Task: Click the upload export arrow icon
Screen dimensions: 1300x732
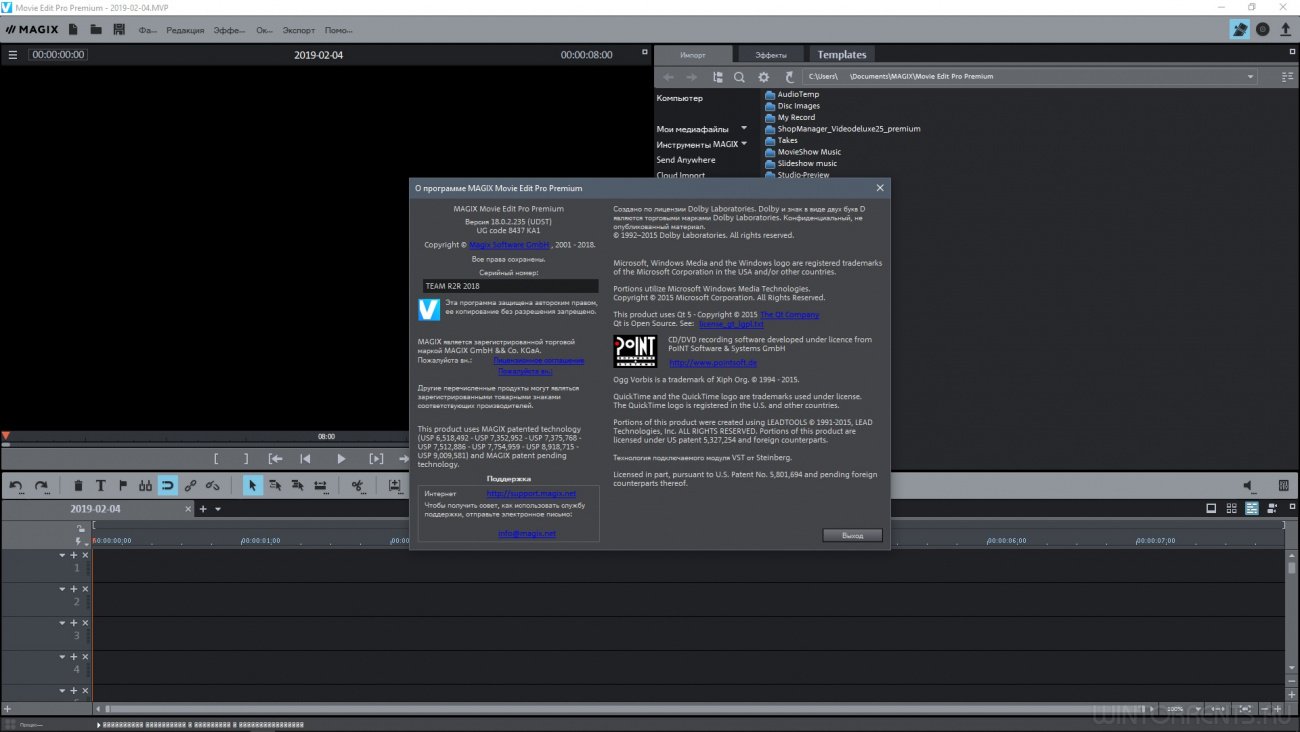Action: pyautogui.click(x=1286, y=30)
